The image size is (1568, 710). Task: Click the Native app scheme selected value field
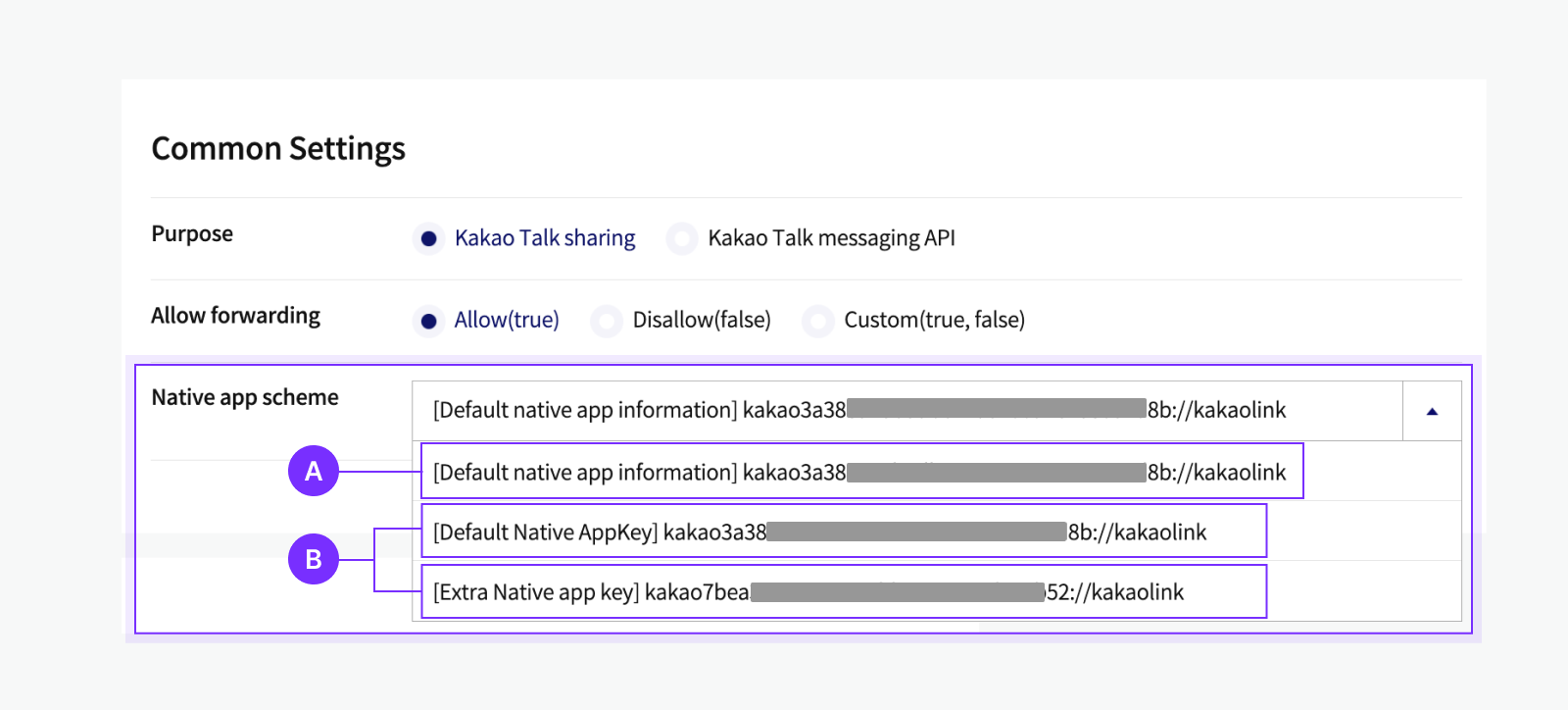click(907, 411)
